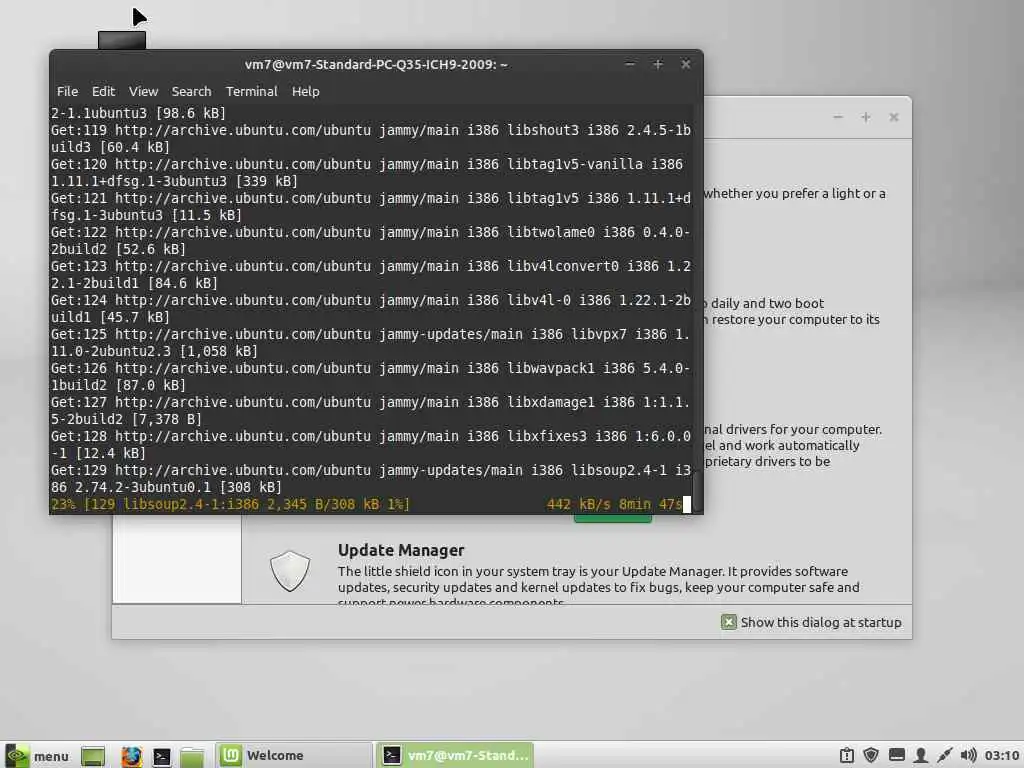
Task: Open the Edit menu in the terminal
Action: (103, 91)
